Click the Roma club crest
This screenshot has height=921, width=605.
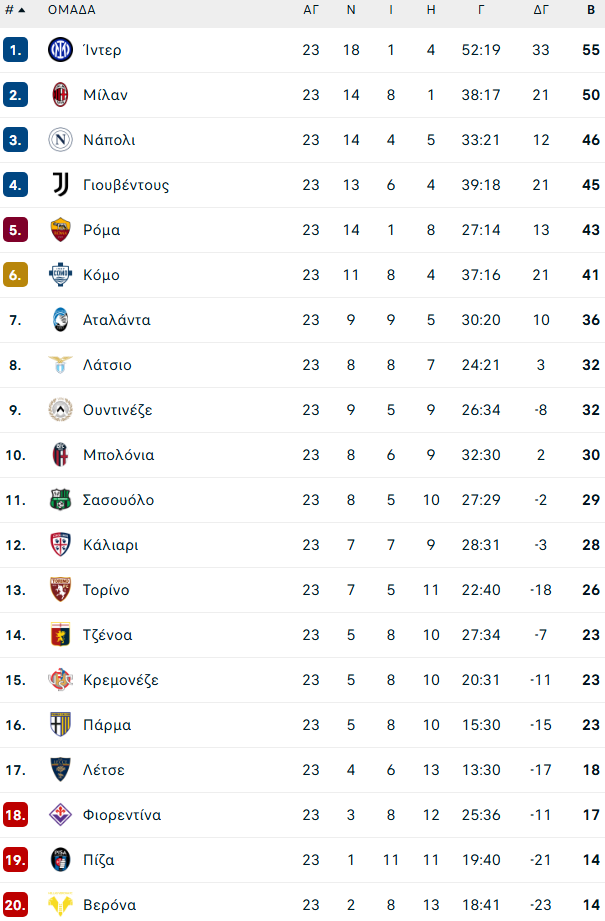(x=61, y=230)
